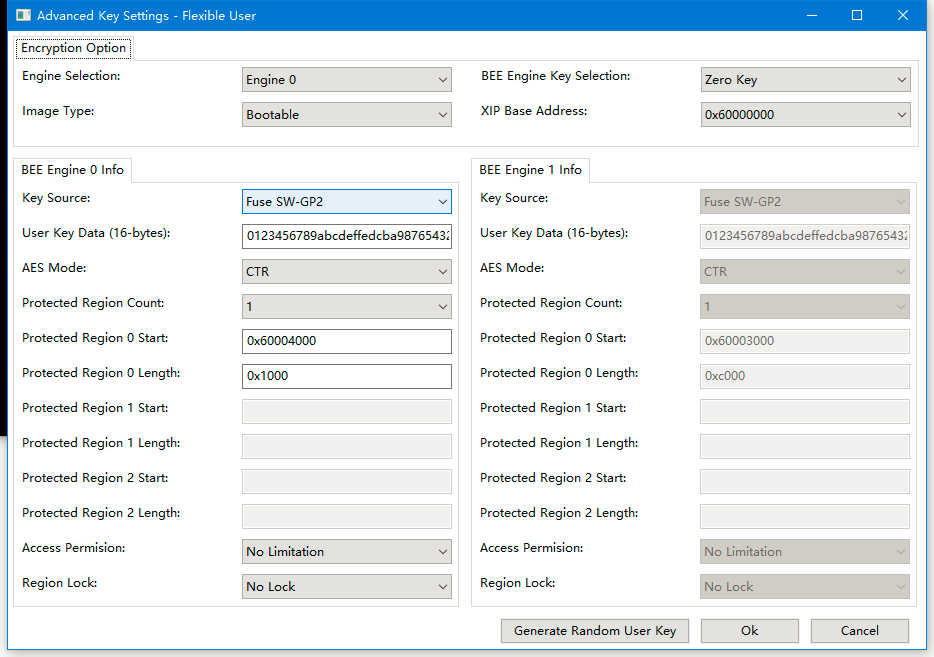Open the Key Source dropdown in Engine 0
The image size is (934, 657).
346,201
